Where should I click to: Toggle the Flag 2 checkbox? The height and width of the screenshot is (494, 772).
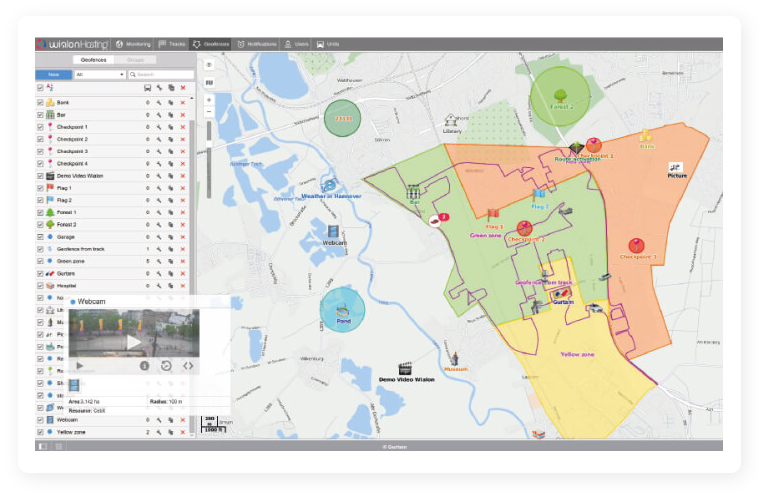click(x=40, y=200)
